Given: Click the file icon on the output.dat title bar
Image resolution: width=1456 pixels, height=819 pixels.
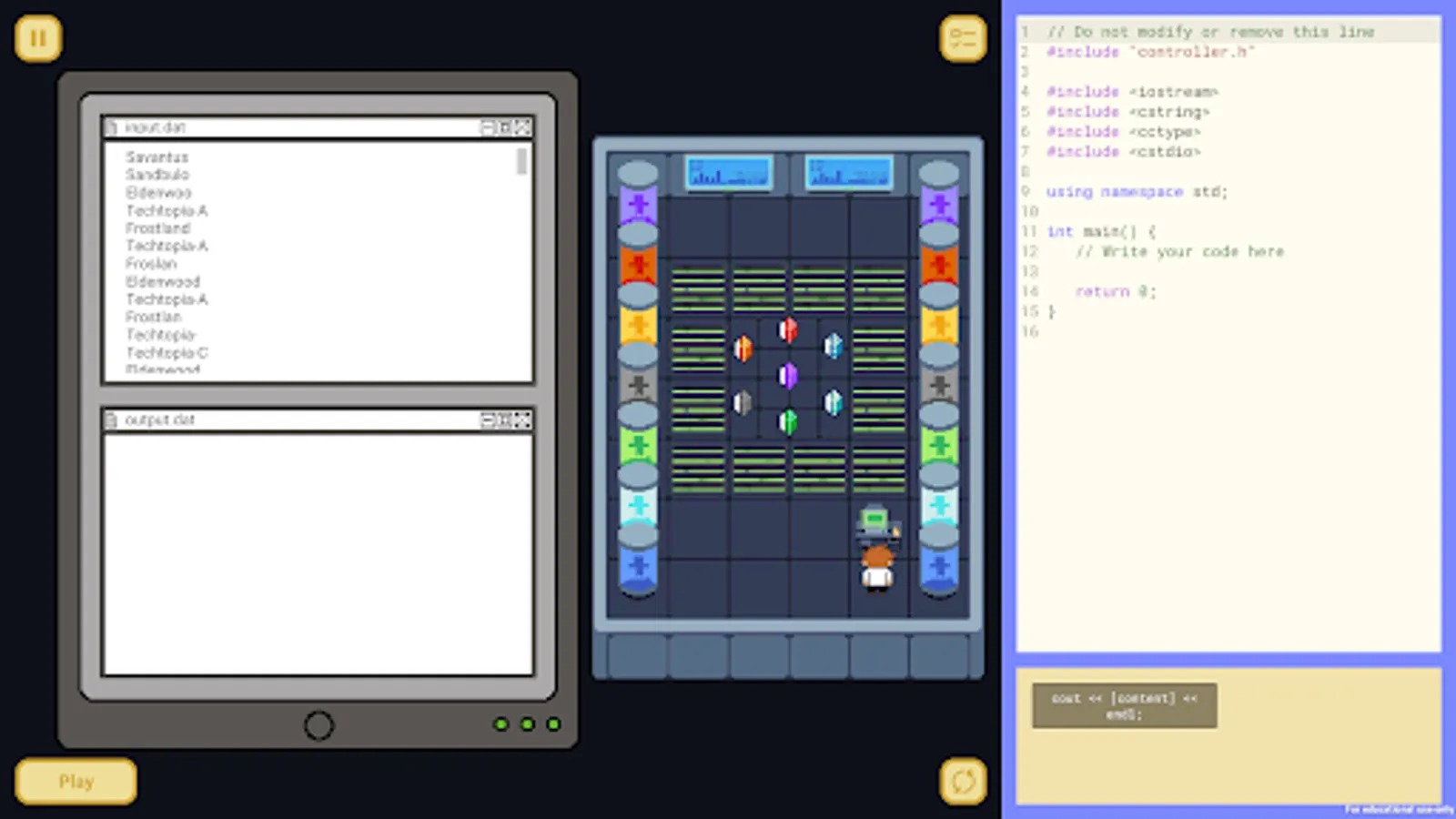Looking at the screenshot, I should click(x=111, y=420).
